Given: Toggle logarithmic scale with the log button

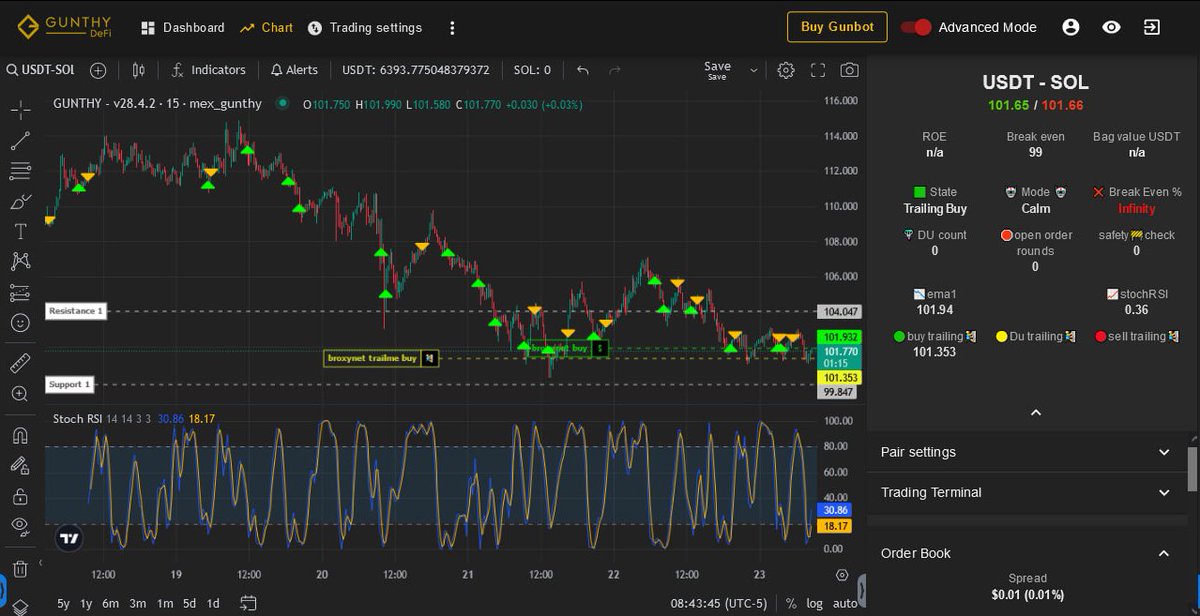Looking at the screenshot, I should 814,603.
